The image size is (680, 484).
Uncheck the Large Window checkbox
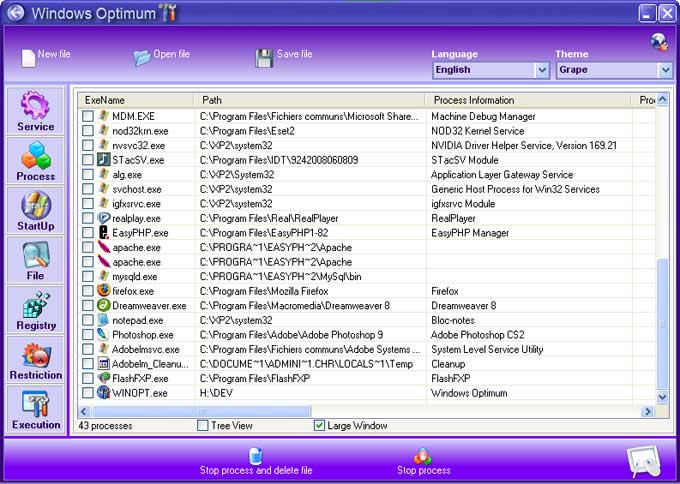click(319, 425)
